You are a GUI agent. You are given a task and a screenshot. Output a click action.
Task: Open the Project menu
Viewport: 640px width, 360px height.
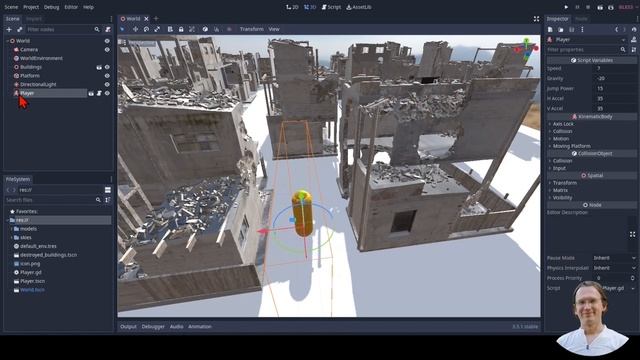click(31, 7)
